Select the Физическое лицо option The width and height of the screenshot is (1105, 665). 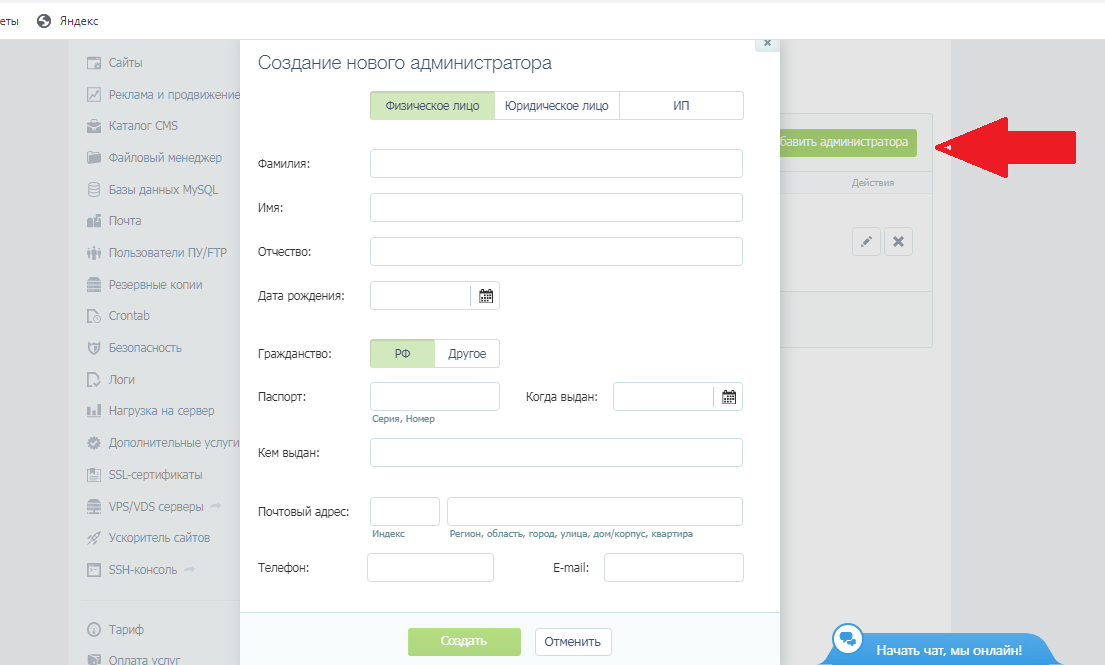click(x=432, y=106)
